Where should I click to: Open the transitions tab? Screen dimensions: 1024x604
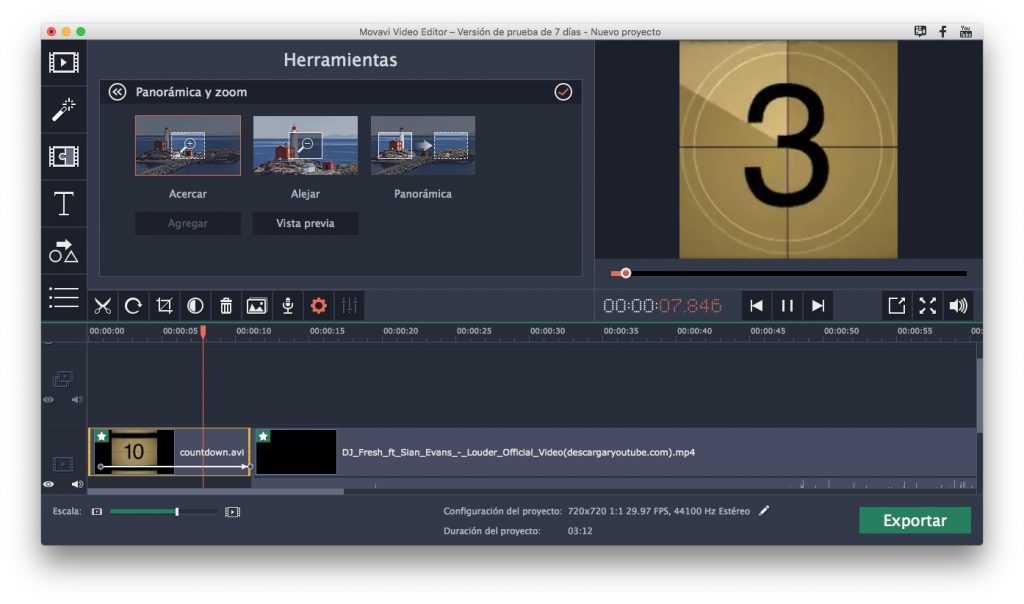(63, 157)
